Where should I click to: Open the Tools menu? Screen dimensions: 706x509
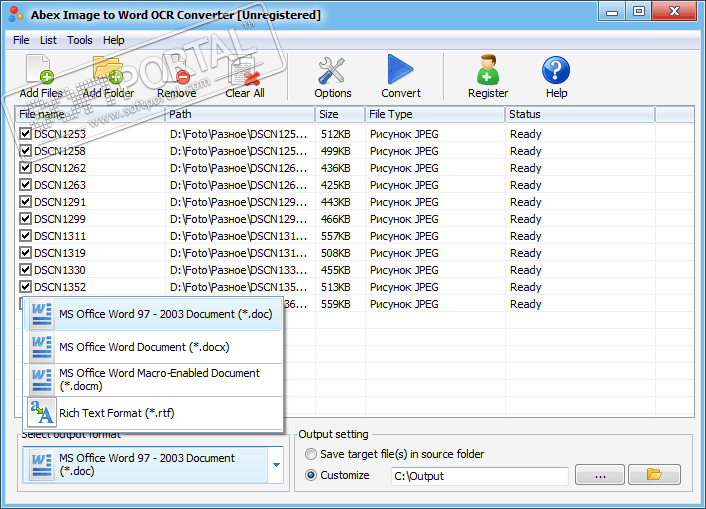pyautogui.click(x=80, y=40)
